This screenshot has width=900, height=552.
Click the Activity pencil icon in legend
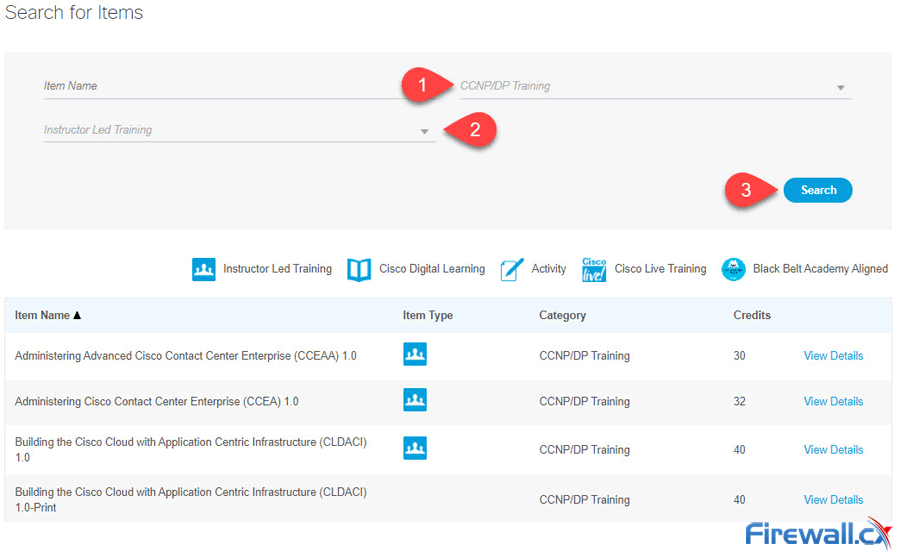coord(511,270)
